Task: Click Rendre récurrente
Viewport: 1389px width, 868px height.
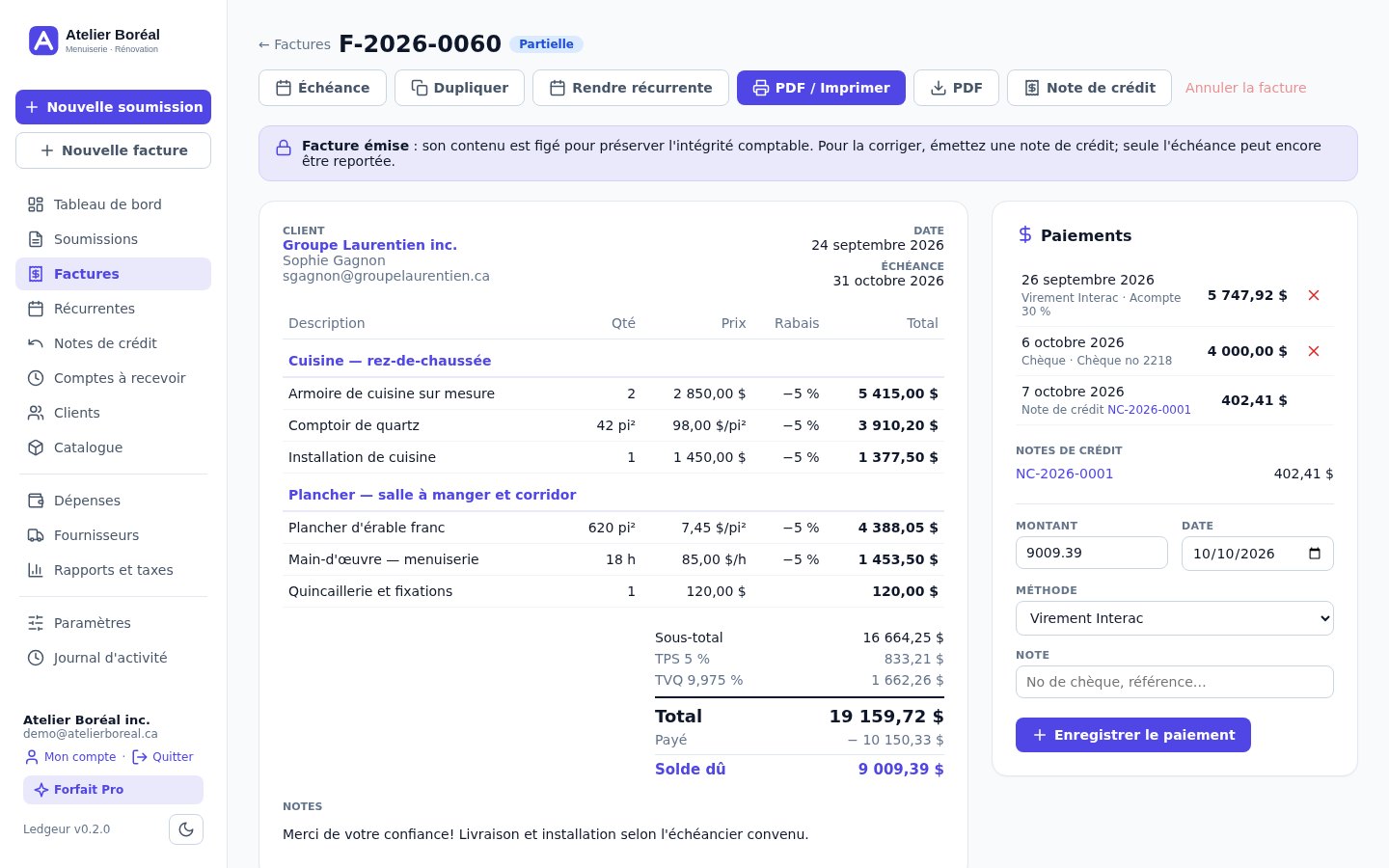Action: pyautogui.click(x=631, y=88)
